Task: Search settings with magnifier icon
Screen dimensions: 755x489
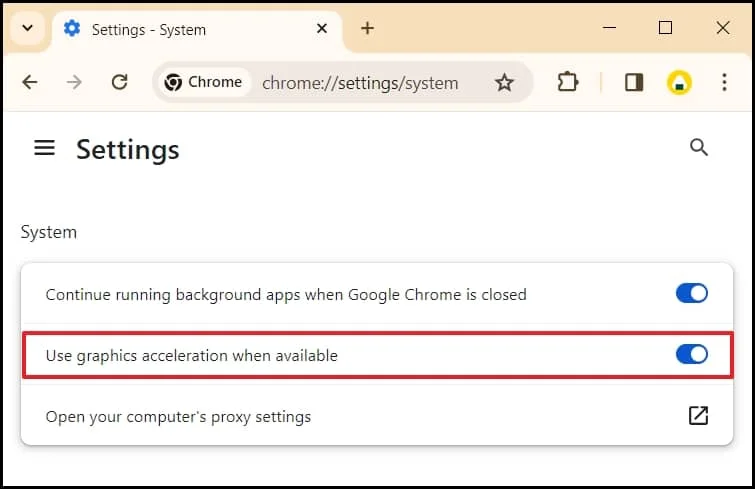Action: coord(699,148)
